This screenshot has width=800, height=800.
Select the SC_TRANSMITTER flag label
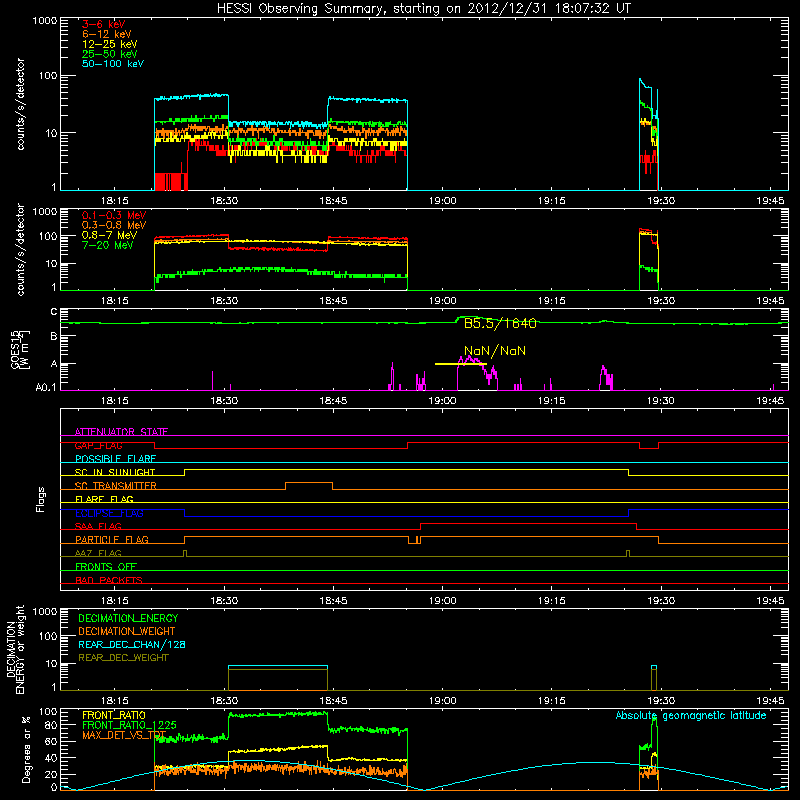[x=115, y=486]
